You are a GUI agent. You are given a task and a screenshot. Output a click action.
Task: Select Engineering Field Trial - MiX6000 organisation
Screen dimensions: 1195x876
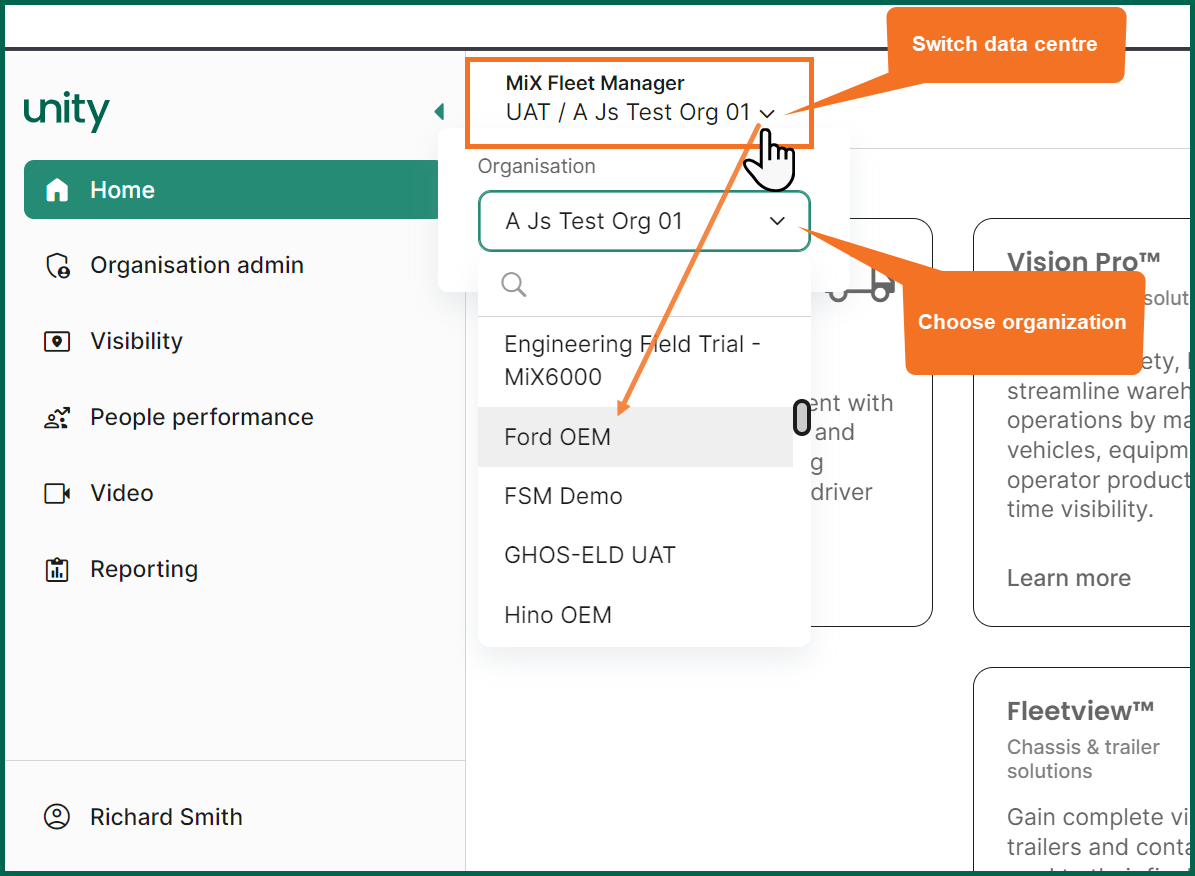tap(636, 361)
